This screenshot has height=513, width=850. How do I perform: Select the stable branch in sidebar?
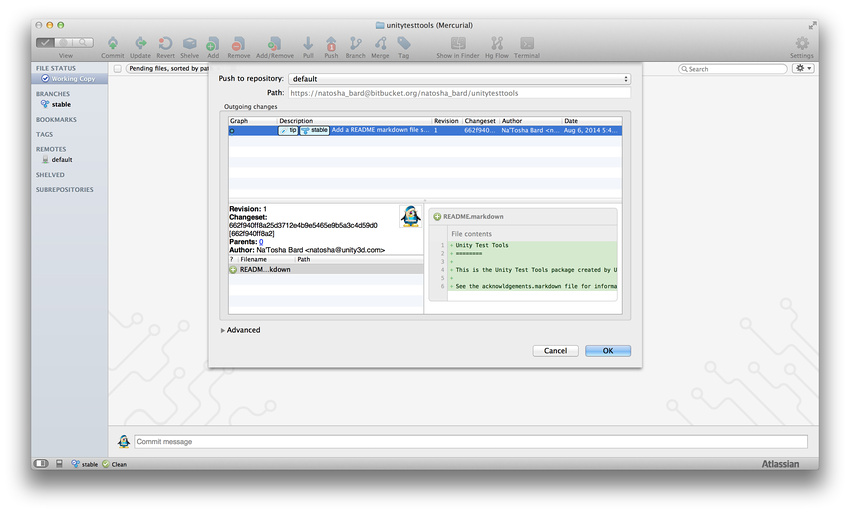(x=60, y=104)
